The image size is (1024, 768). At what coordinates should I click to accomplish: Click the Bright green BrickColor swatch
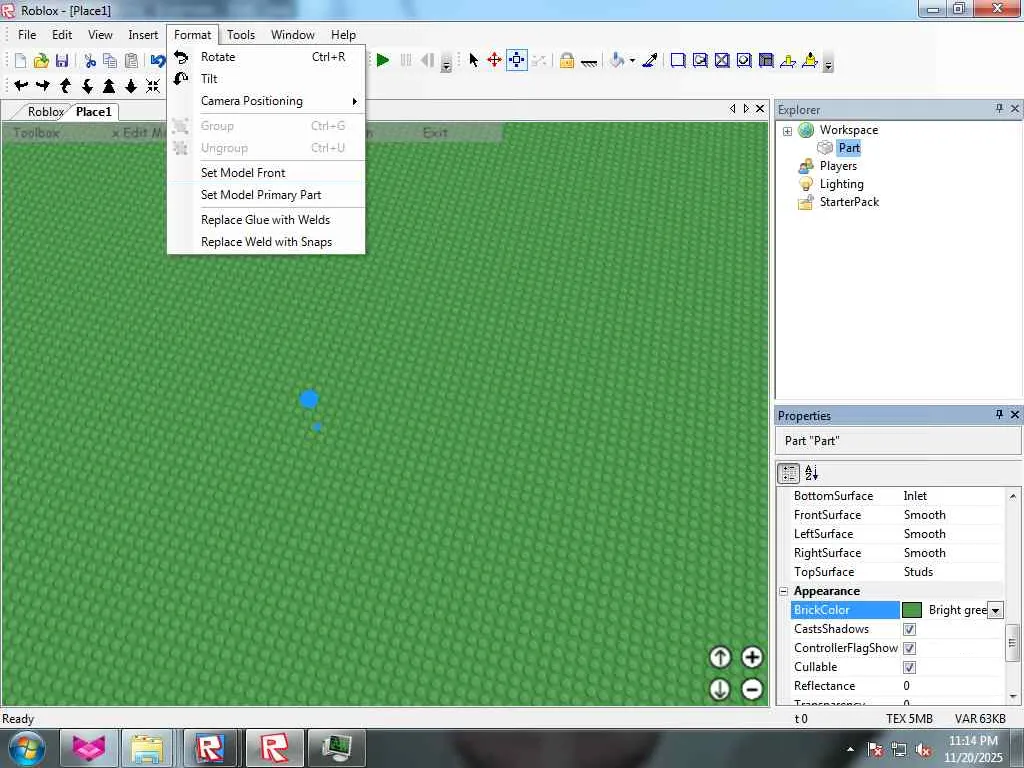[912, 611]
